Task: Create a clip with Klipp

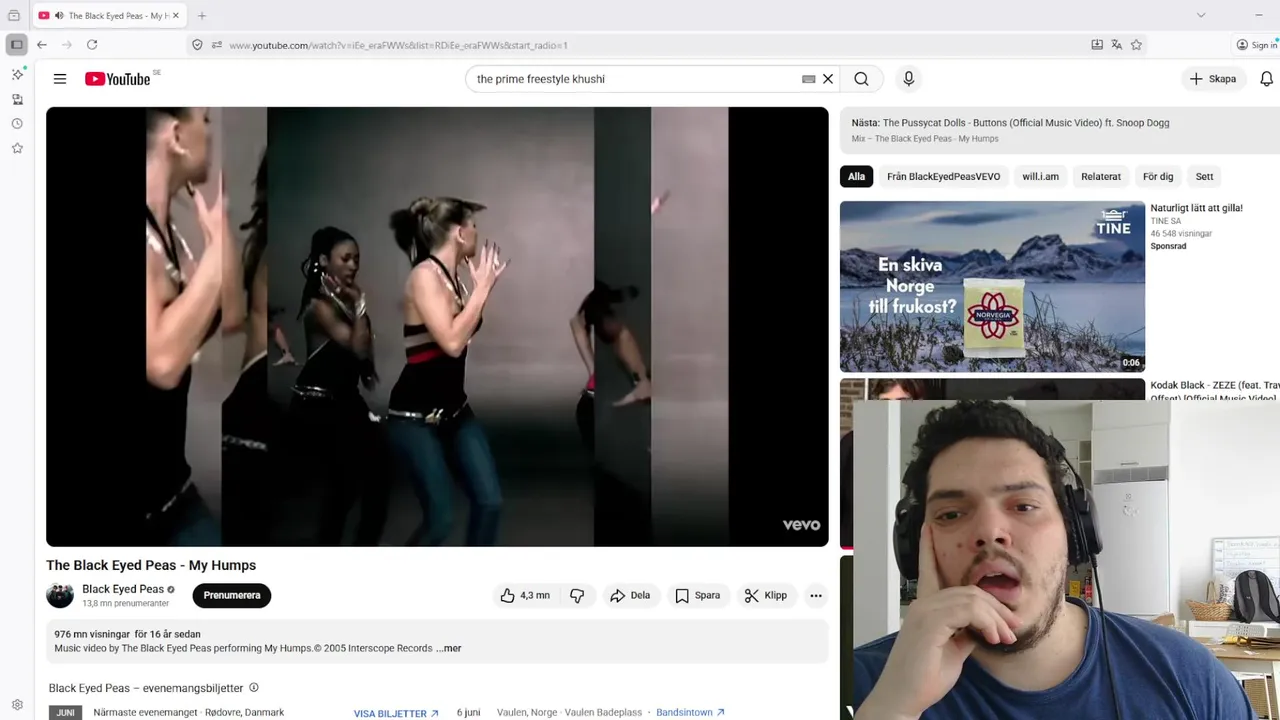Action: (766, 595)
